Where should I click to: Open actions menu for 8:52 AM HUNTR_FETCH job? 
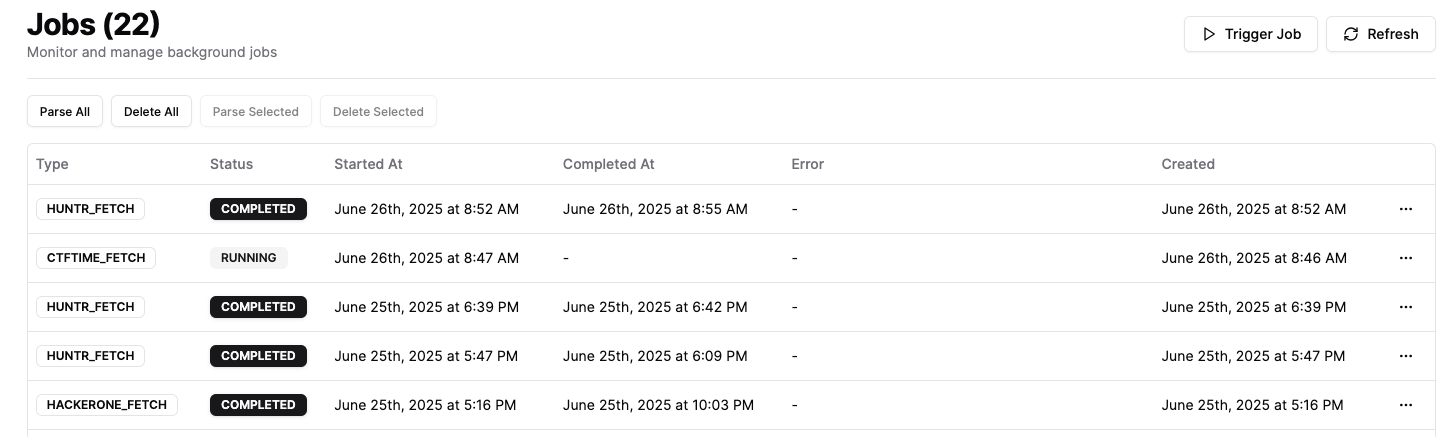tap(1406, 209)
